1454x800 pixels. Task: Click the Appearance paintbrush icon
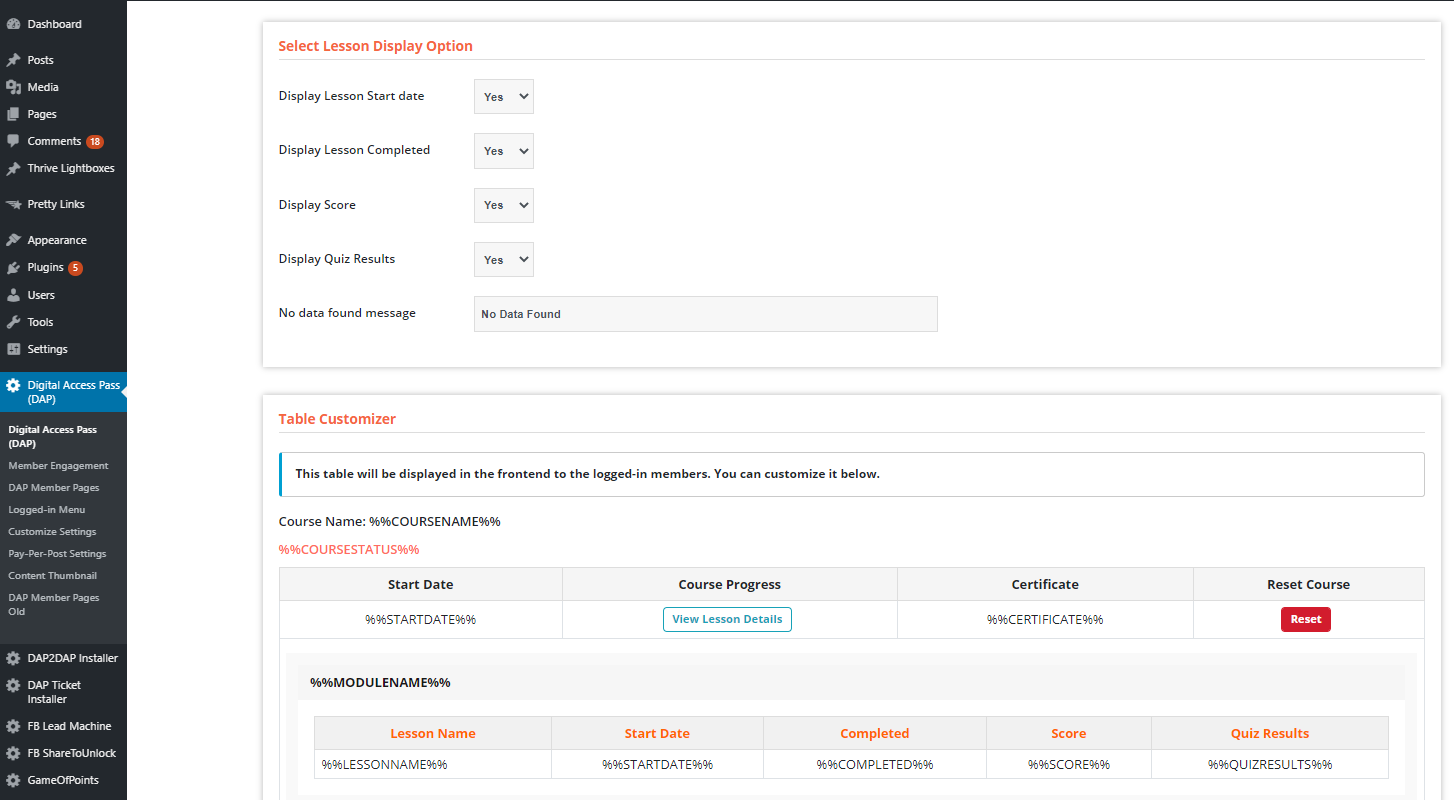[x=13, y=240]
